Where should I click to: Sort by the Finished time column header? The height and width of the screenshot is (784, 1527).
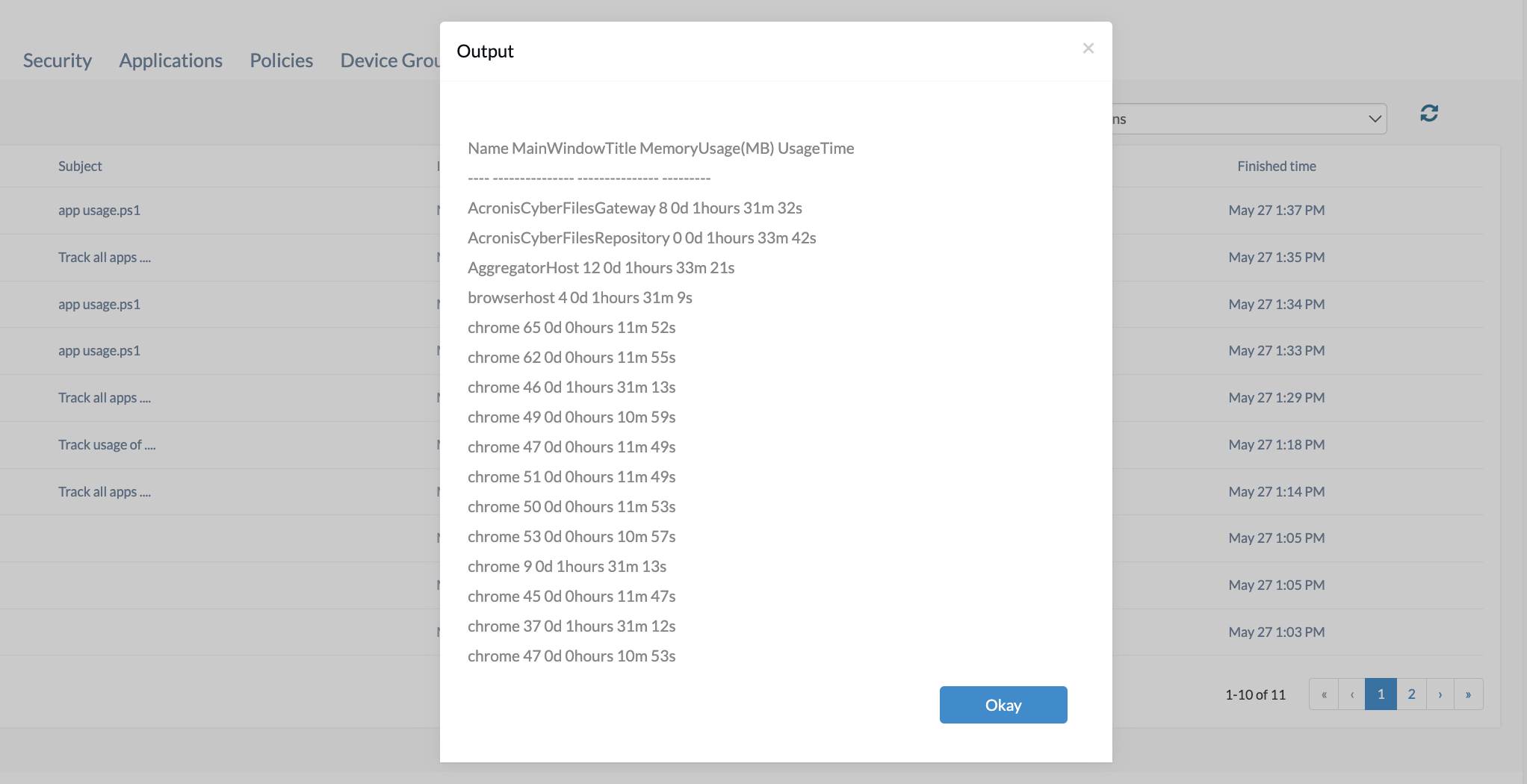pos(1276,167)
